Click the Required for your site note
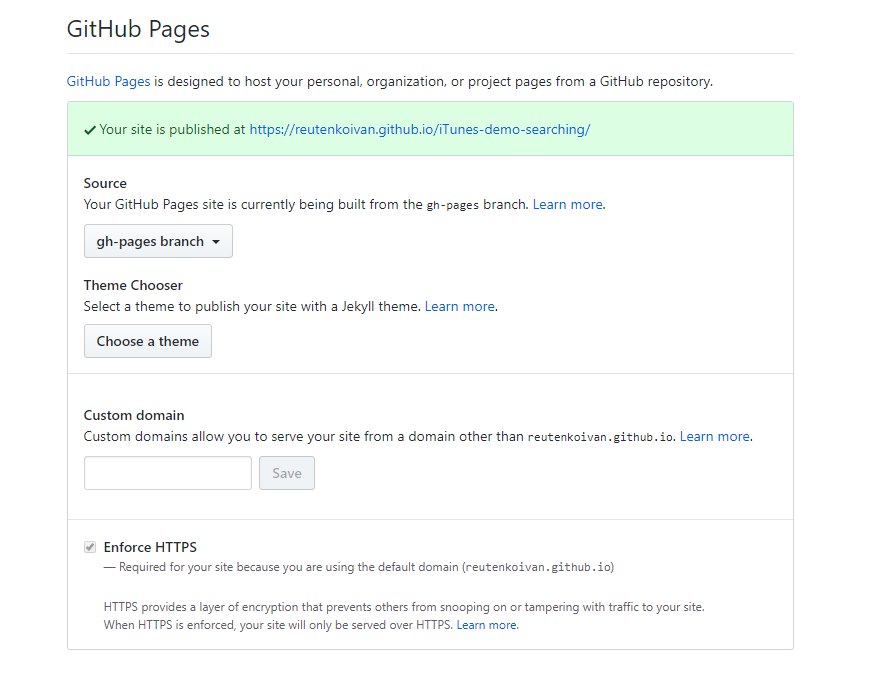The image size is (890, 686). click(x=359, y=567)
